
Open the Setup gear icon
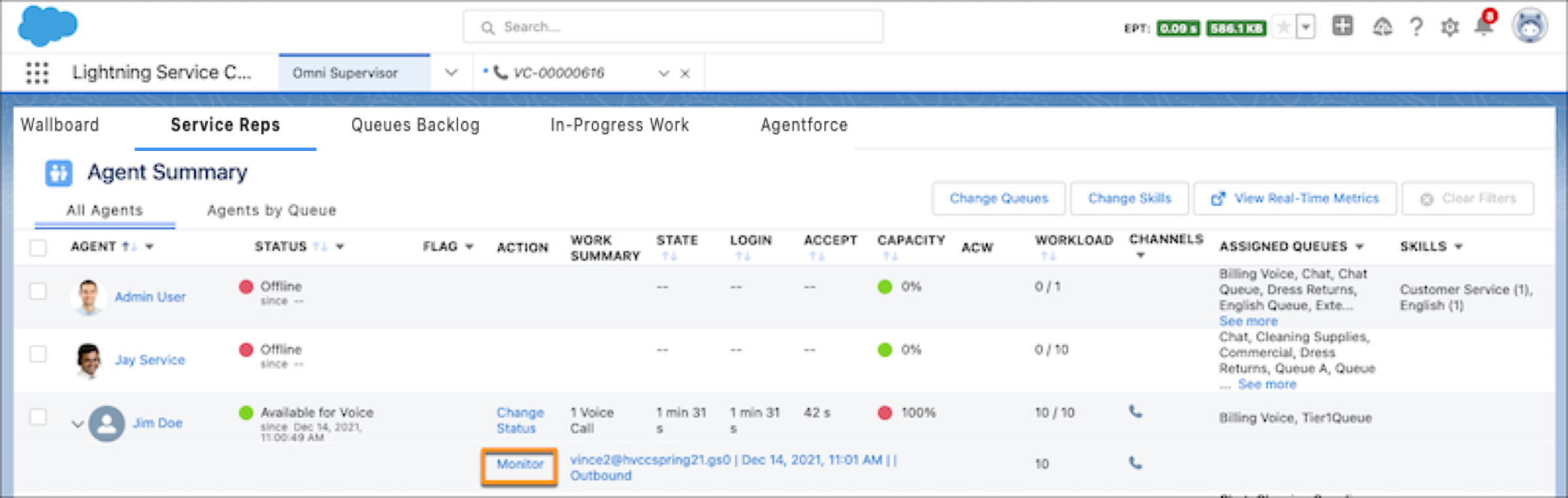[x=1450, y=27]
